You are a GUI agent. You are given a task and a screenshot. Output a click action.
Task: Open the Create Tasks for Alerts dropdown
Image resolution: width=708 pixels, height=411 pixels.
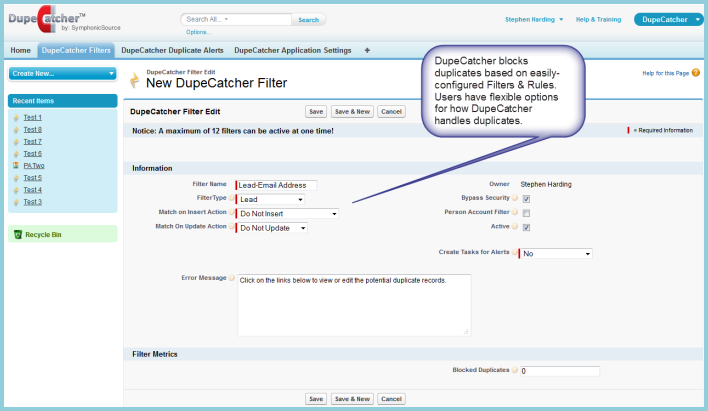point(557,254)
